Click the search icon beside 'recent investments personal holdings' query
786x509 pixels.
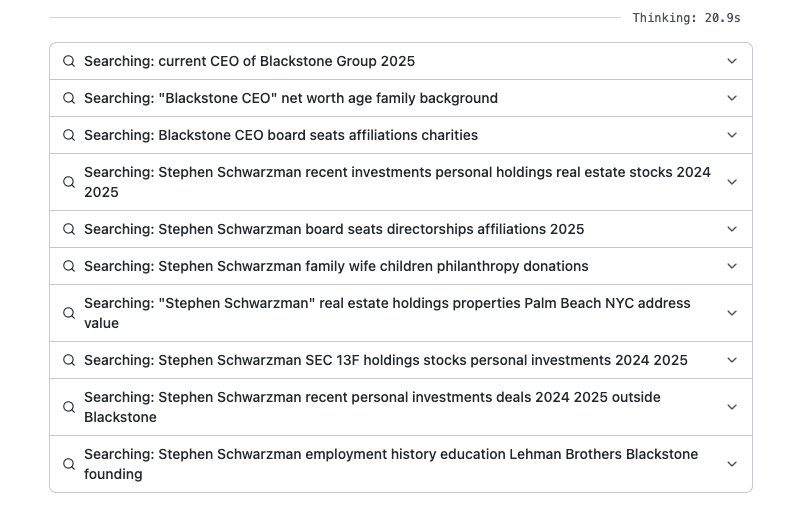pos(69,182)
